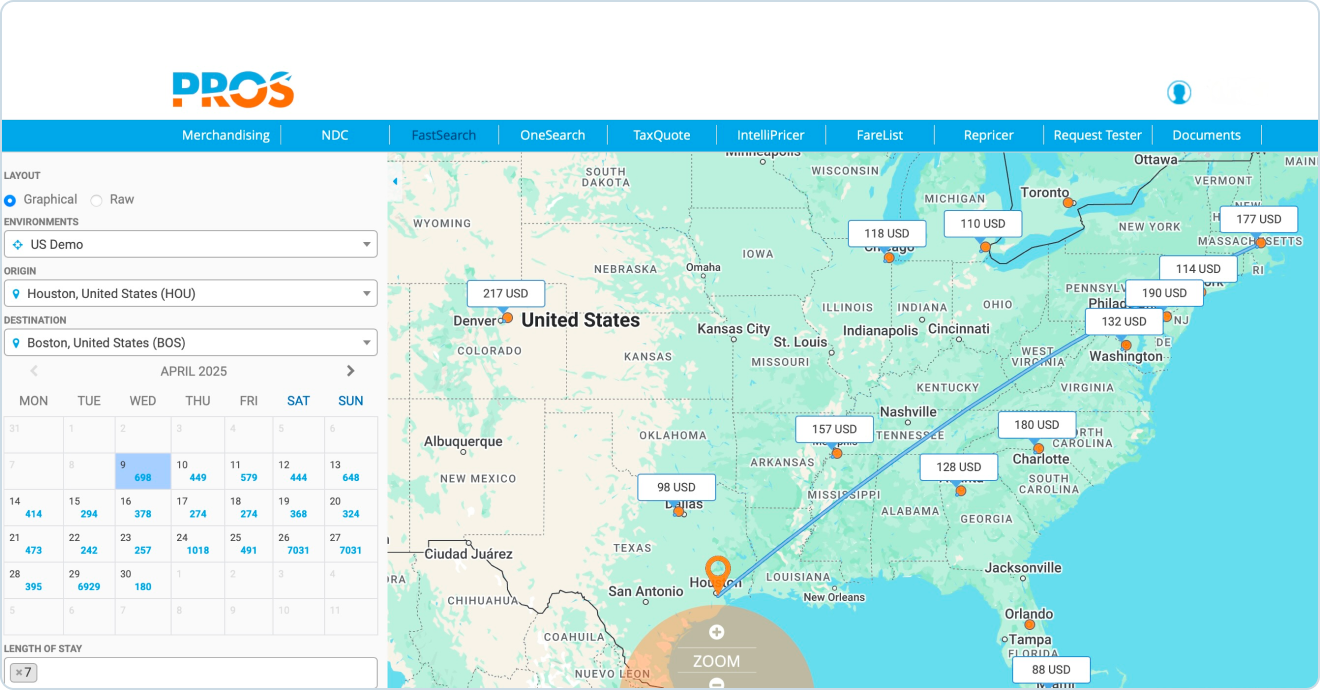Go to next month arrow
1320x690 pixels.
[x=350, y=371]
